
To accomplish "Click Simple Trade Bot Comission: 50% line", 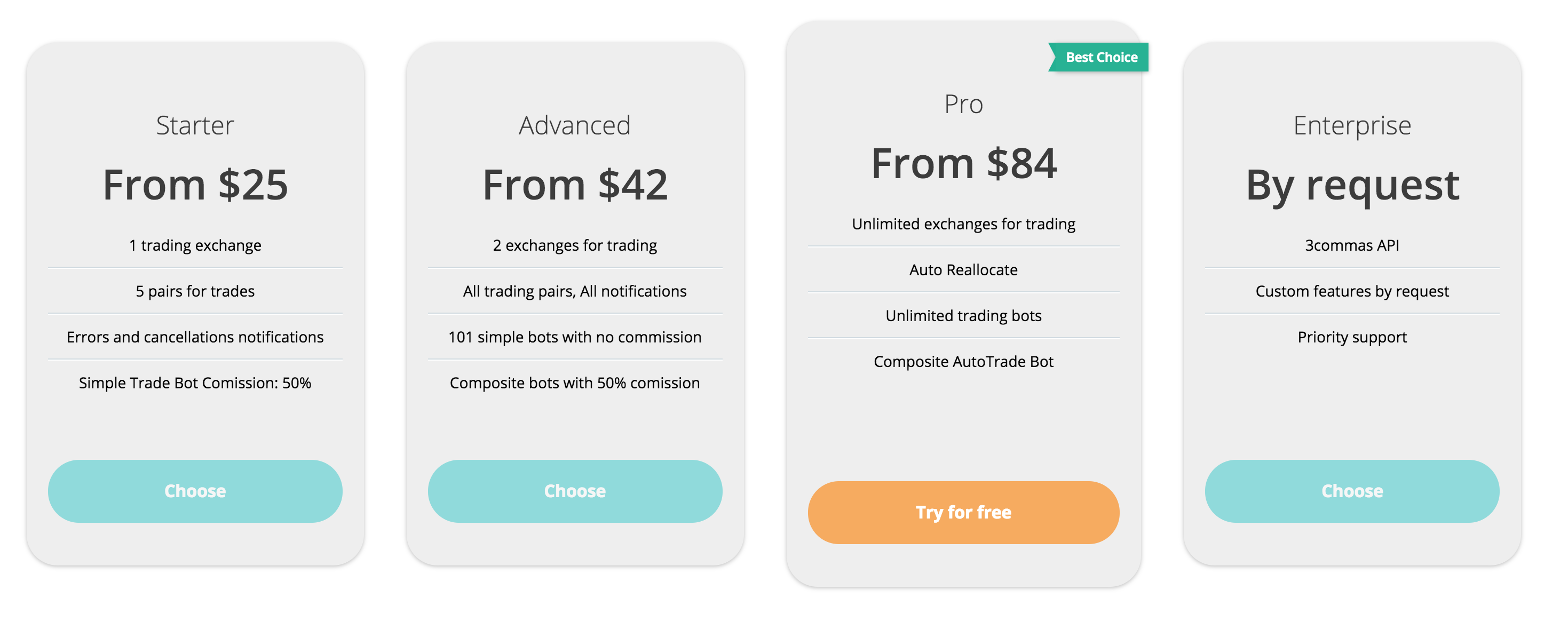I will [195, 383].
